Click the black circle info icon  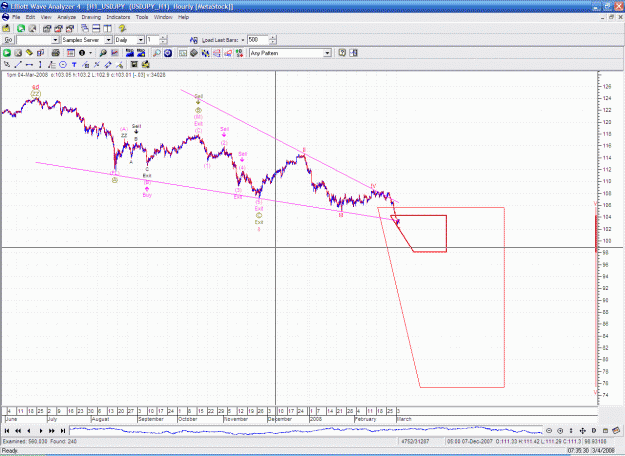(82, 53)
